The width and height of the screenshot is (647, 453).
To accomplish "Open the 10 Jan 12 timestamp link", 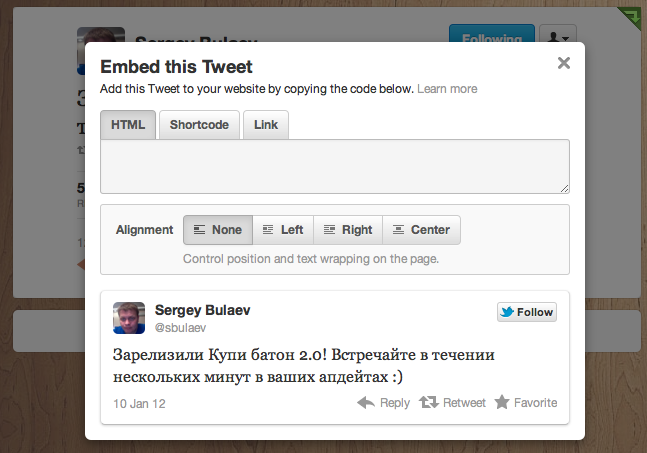I will pyautogui.click(x=139, y=403).
